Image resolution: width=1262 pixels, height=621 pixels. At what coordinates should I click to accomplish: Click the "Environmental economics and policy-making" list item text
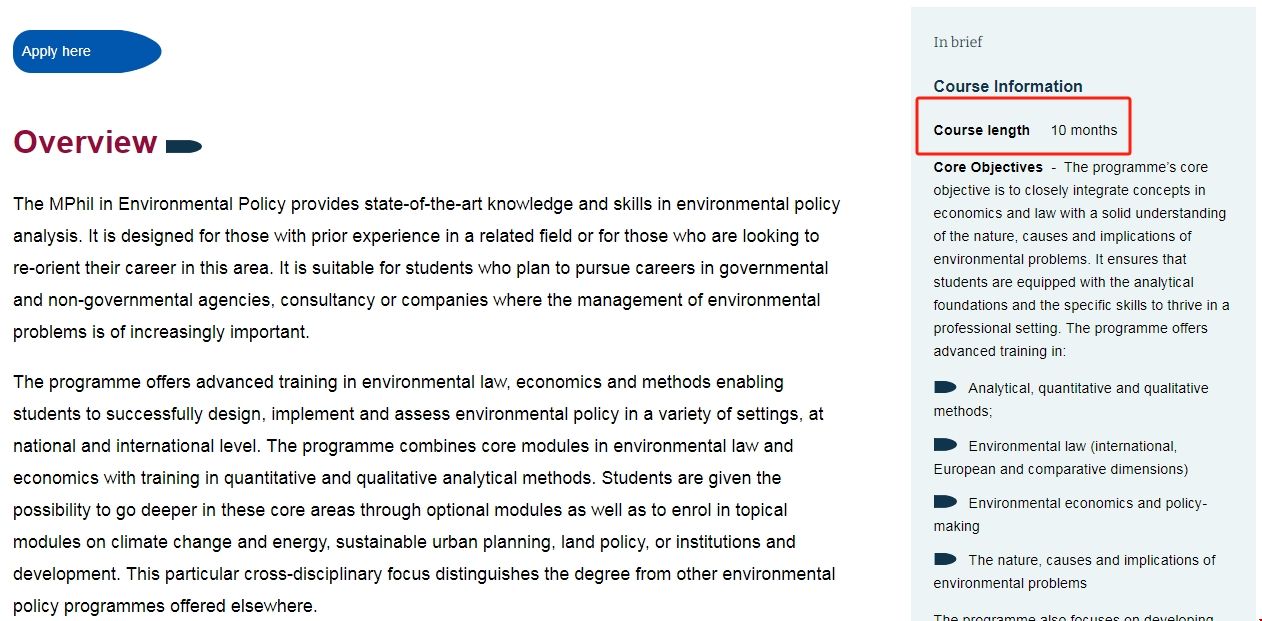(x=1087, y=503)
